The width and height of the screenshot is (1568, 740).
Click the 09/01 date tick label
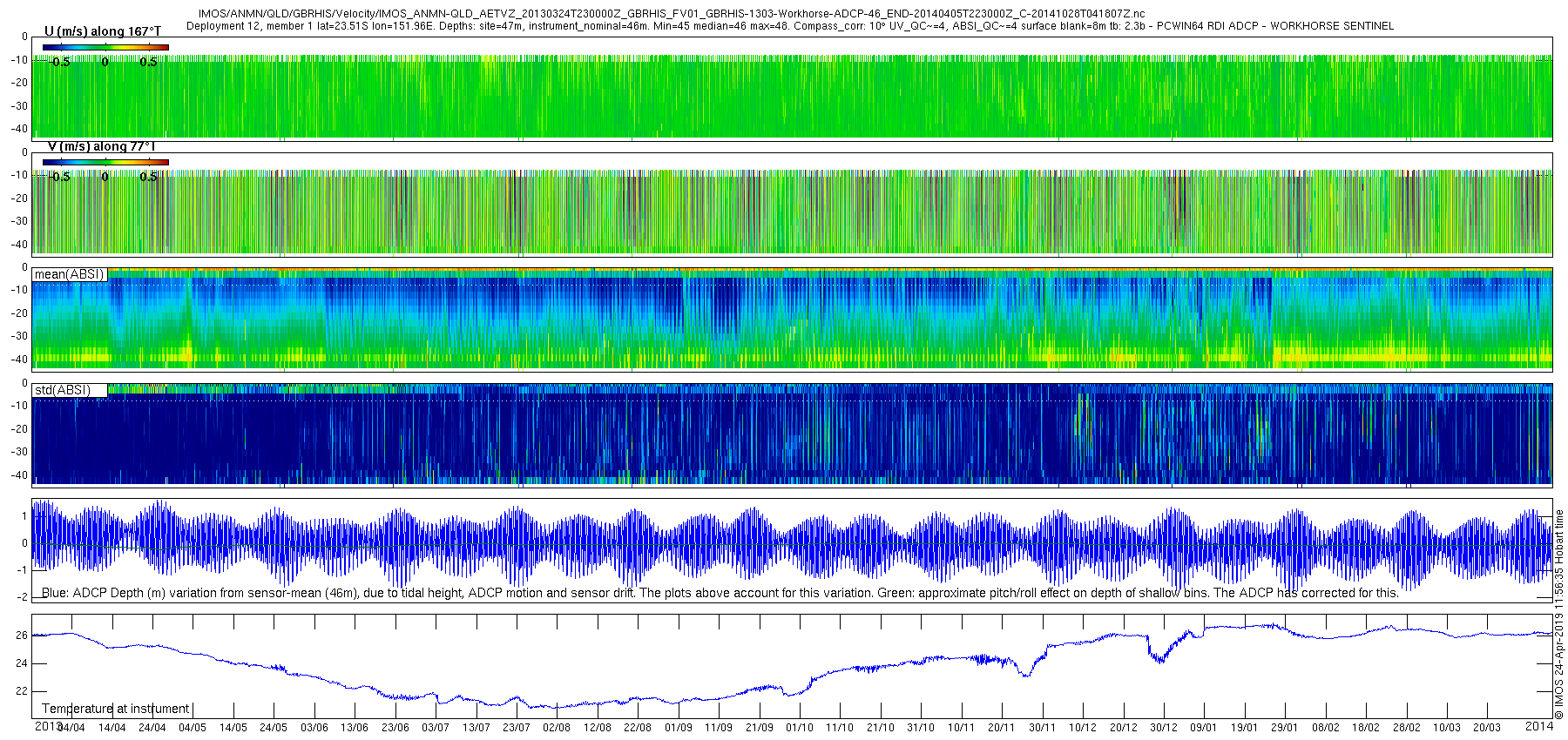1204,728
